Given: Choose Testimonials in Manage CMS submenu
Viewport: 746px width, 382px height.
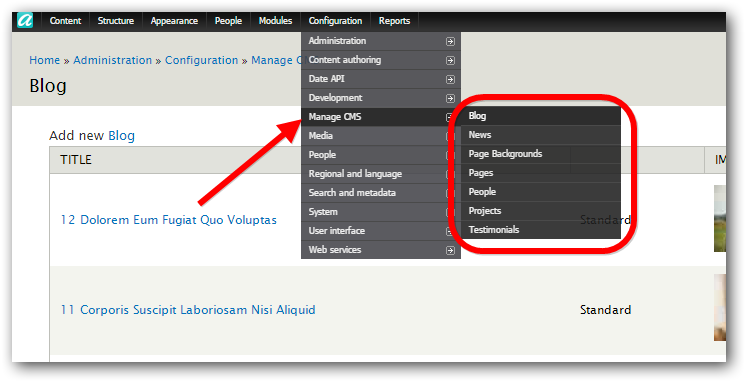Looking at the screenshot, I should coord(541,230).
